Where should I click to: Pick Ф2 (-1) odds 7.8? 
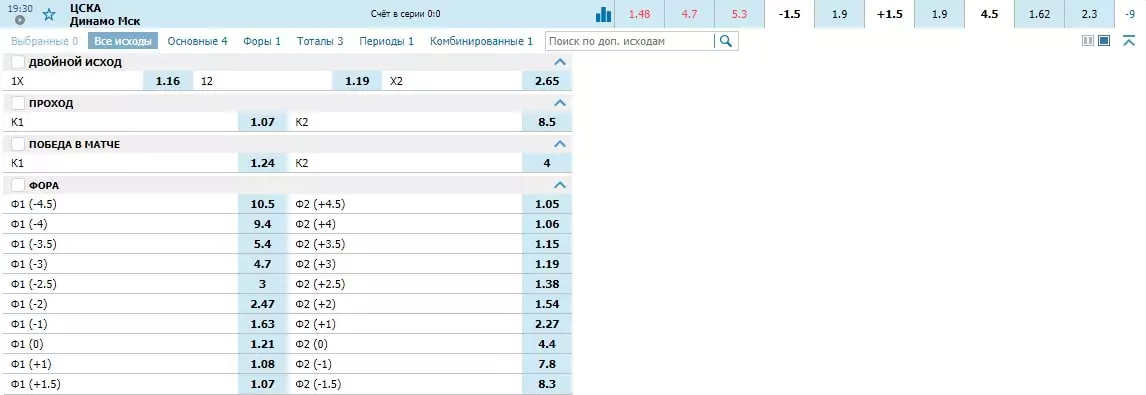(x=547, y=364)
